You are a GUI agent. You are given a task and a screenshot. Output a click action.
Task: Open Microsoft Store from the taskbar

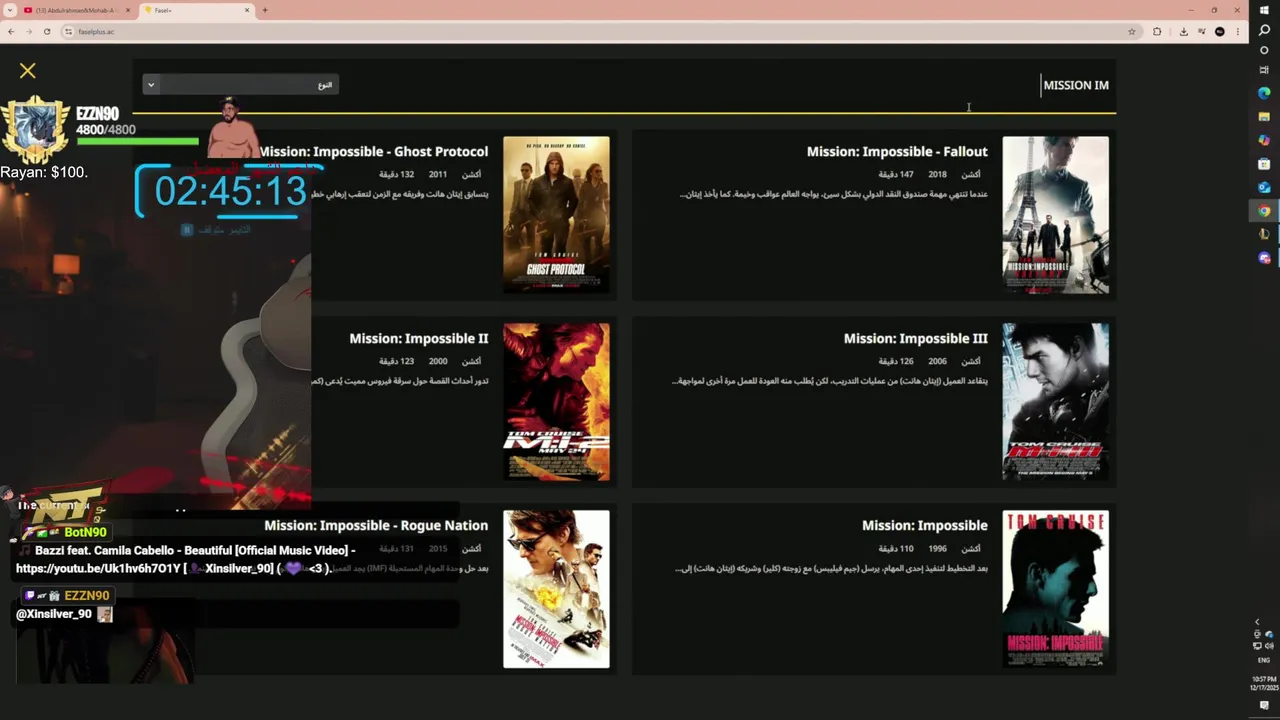(1264, 163)
